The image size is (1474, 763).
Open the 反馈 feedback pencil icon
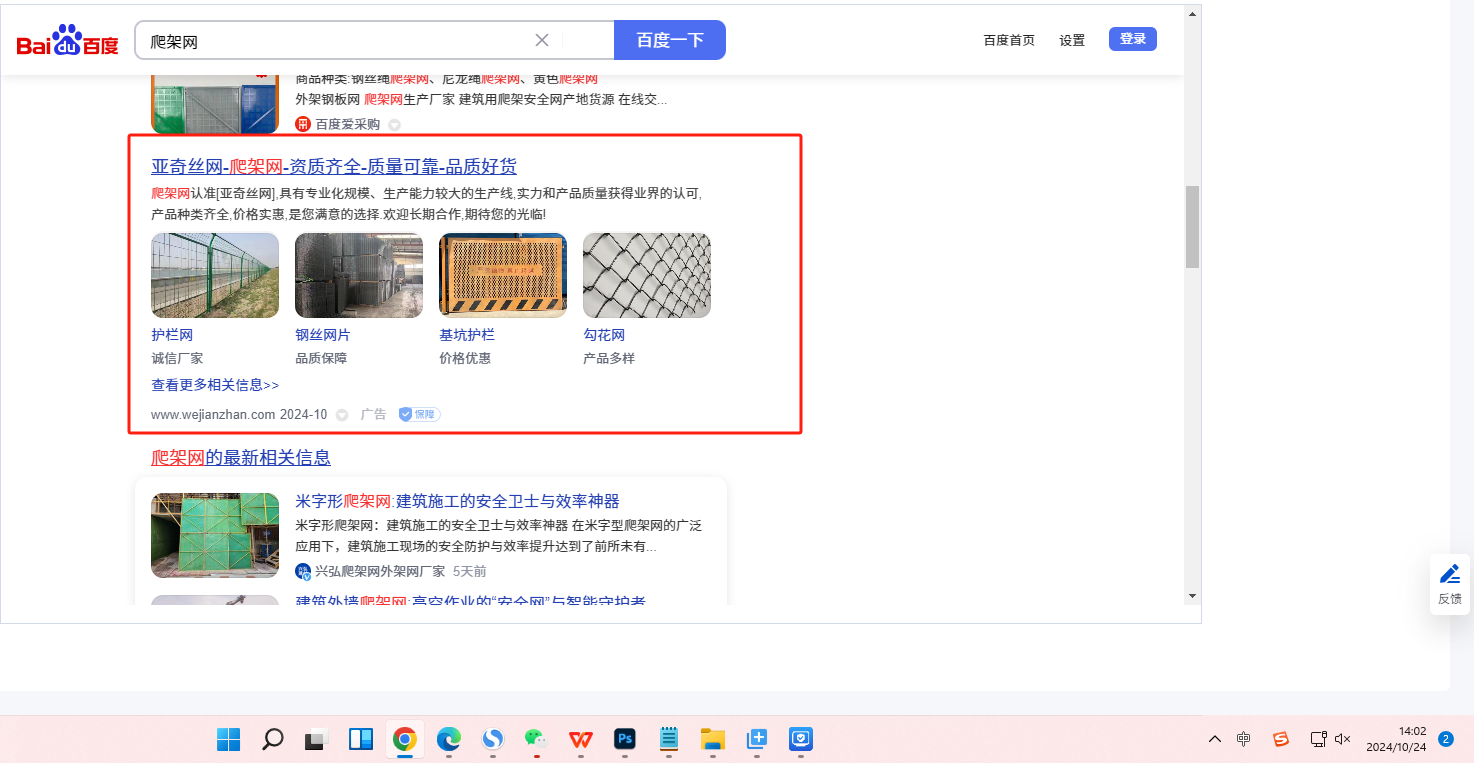pos(1449,574)
